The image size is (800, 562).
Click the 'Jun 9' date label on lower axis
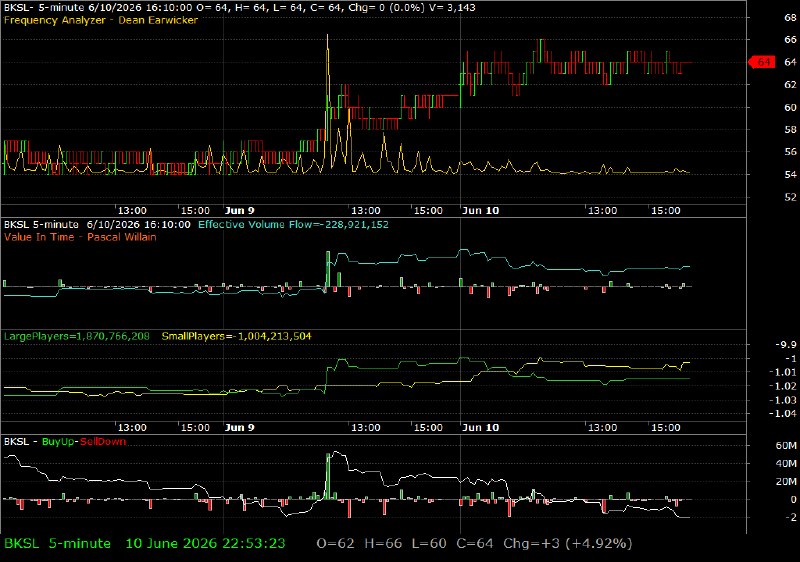pyautogui.click(x=239, y=427)
